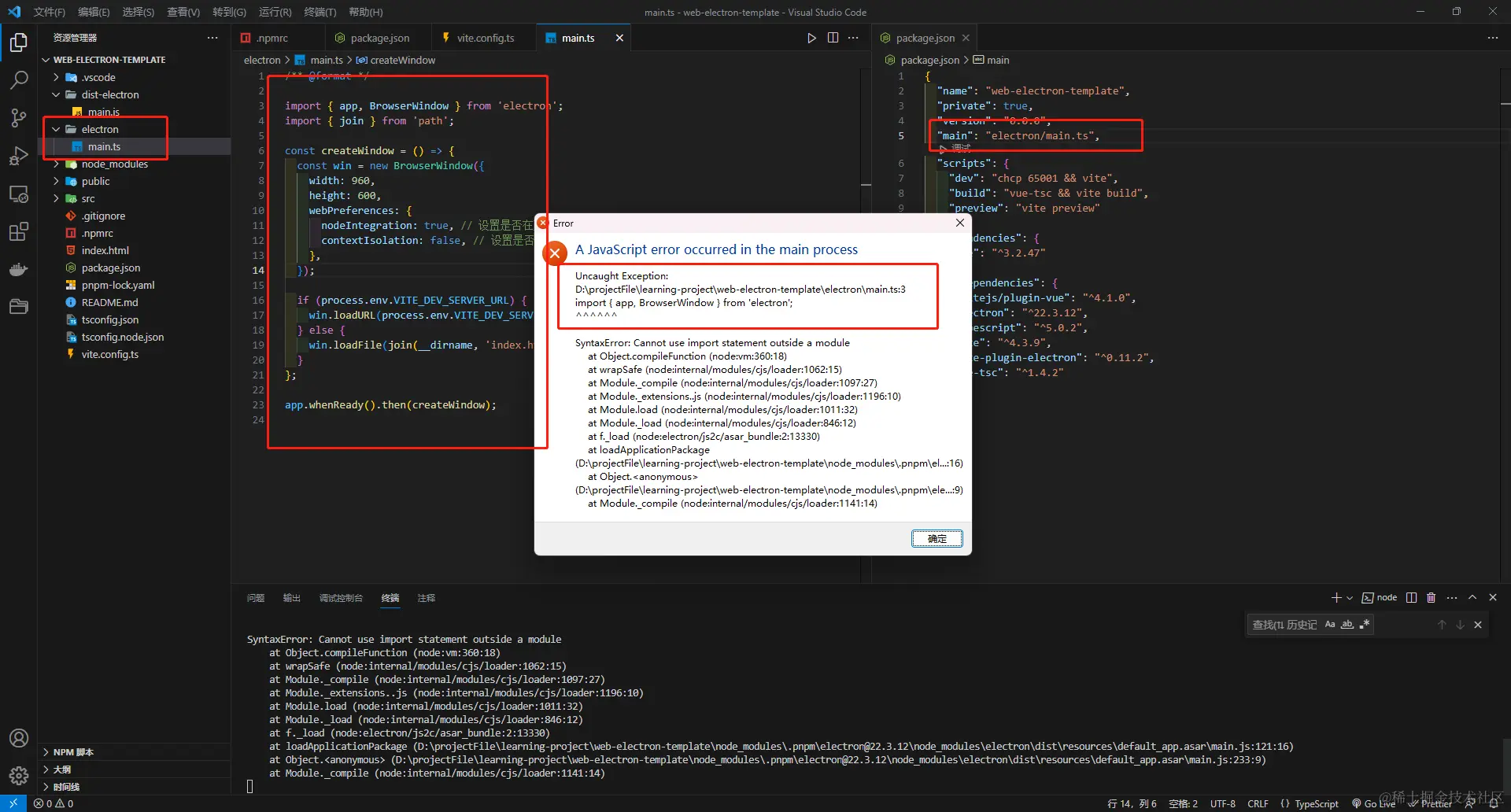Open vite.config.ts in the file explorer
Image resolution: width=1511 pixels, height=812 pixels.
pos(109,354)
